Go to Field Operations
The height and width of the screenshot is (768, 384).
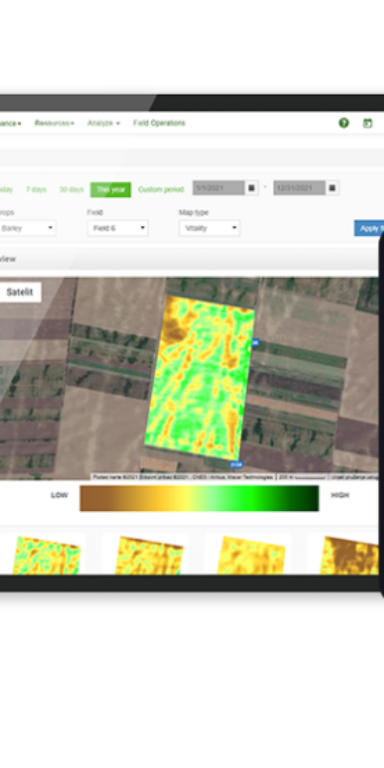point(159,123)
